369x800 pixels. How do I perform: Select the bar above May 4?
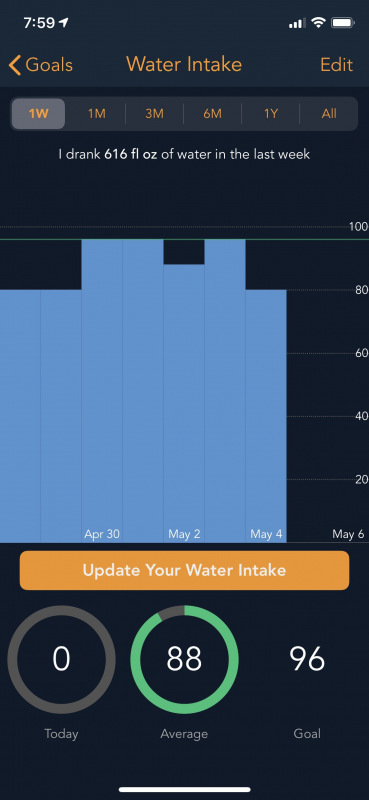point(266,416)
